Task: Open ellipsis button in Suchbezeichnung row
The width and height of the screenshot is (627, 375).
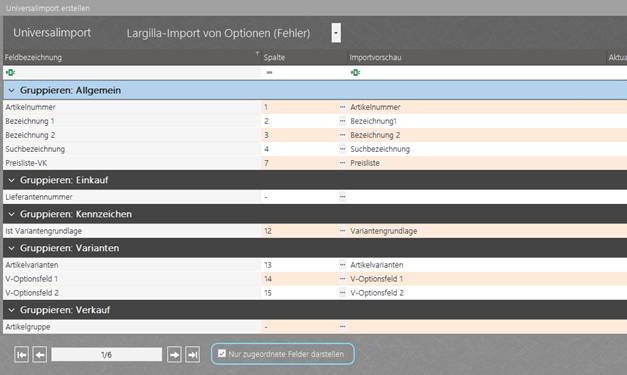Action: tap(342, 149)
